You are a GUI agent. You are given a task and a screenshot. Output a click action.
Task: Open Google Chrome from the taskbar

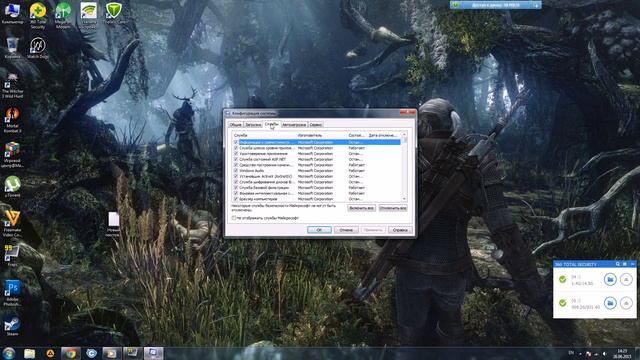[71, 353]
